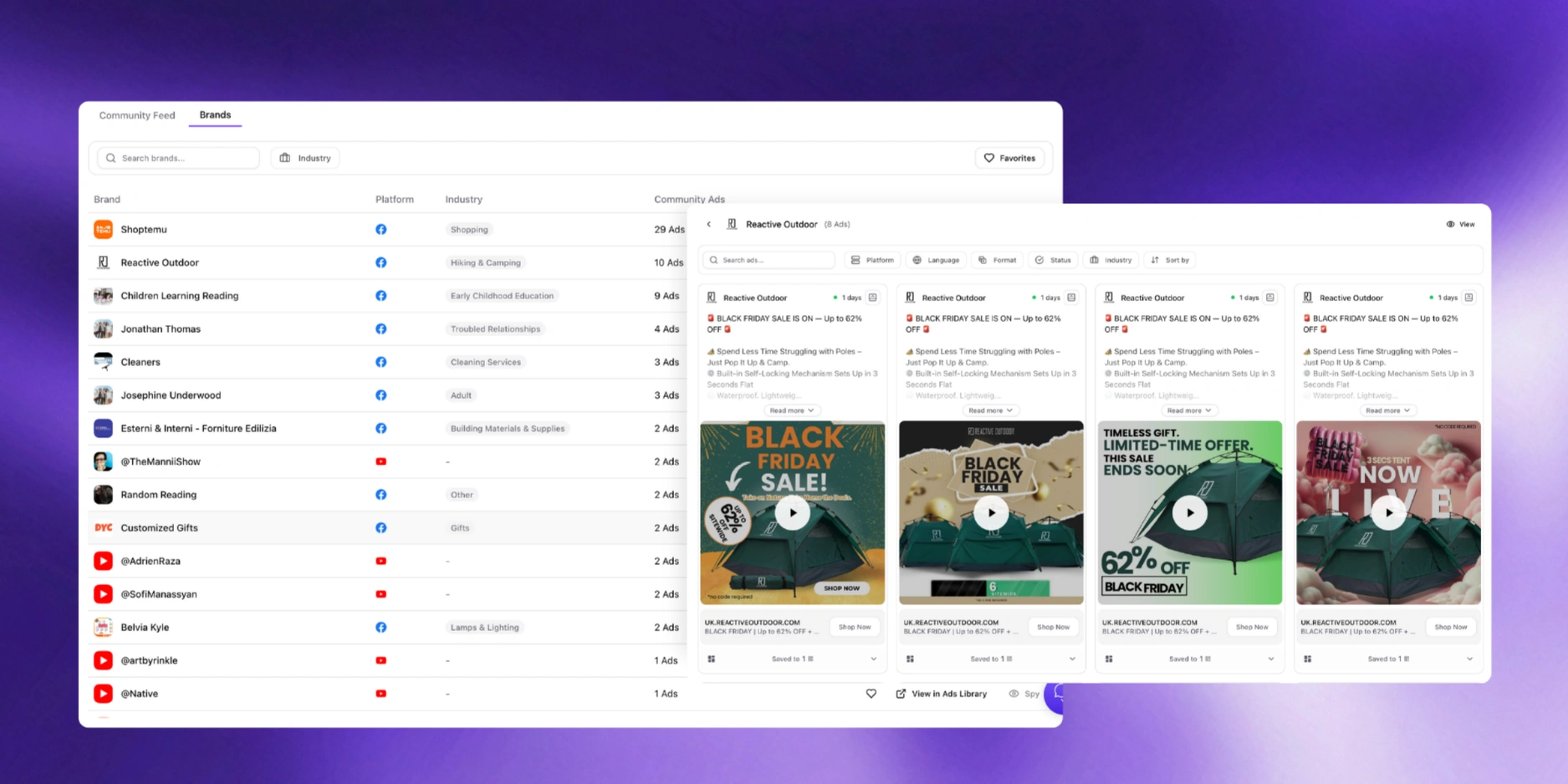Click the back arrow beside Reactive Outdoor header

(708, 224)
